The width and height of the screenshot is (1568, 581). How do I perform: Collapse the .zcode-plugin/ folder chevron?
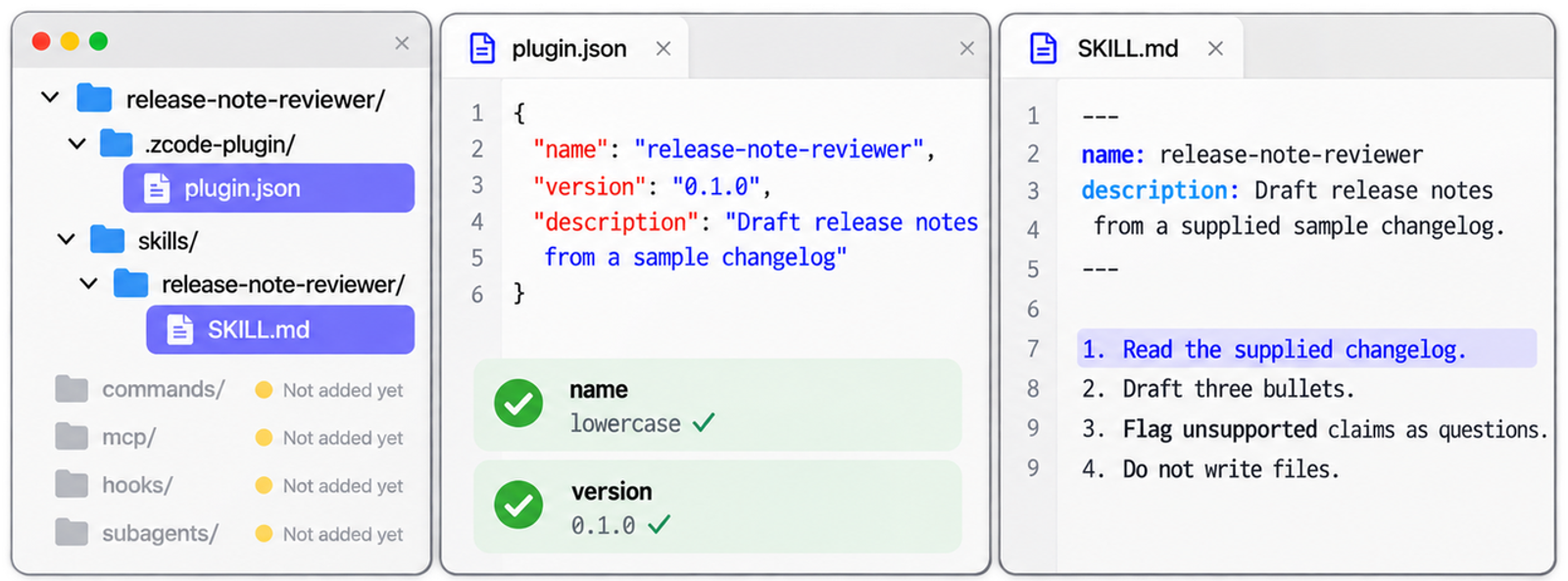tap(76, 144)
